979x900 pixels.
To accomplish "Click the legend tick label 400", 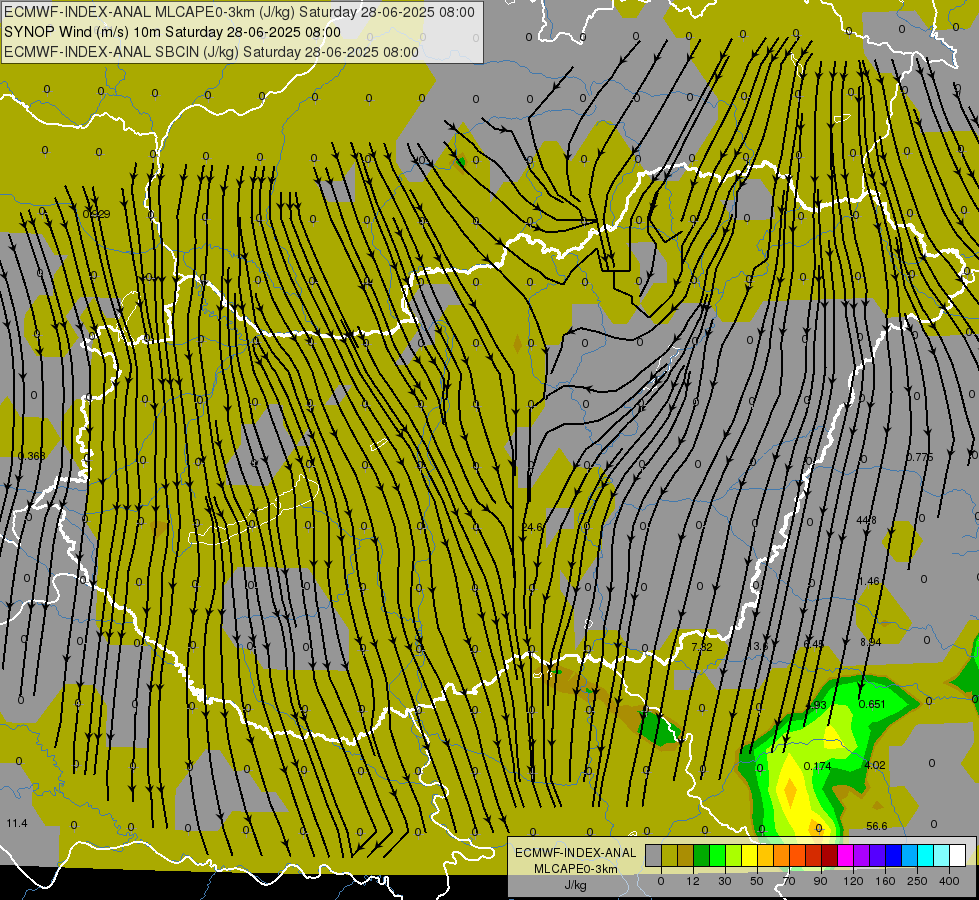I will (x=949, y=881).
